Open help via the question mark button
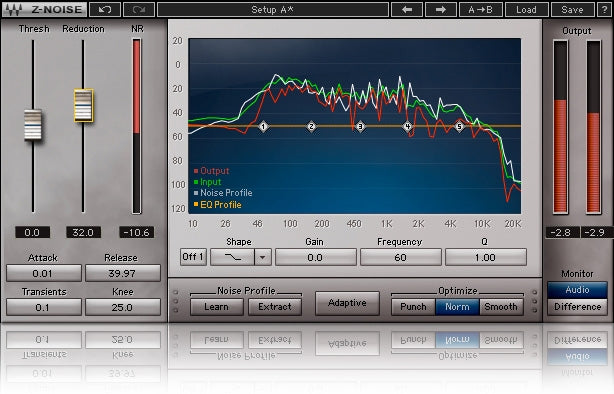 click(x=605, y=9)
